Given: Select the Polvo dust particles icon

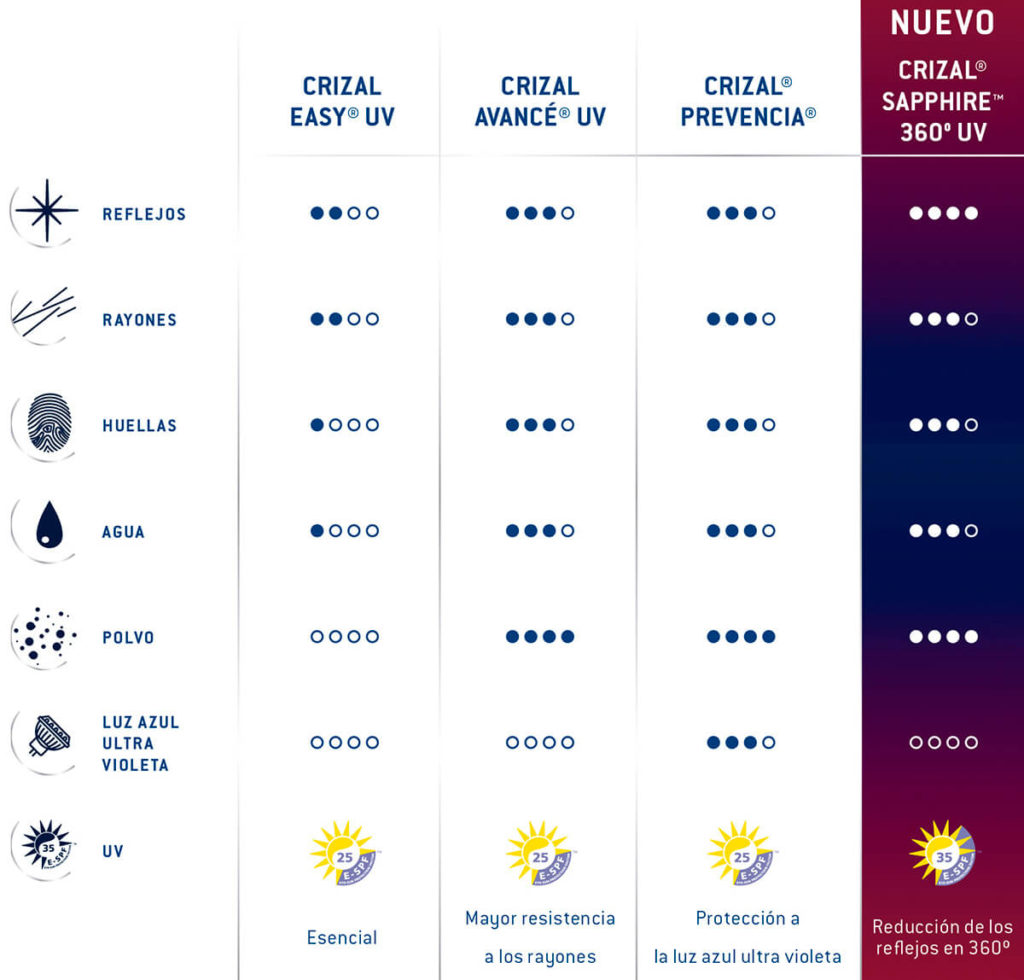Looking at the screenshot, I should (x=44, y=635).
